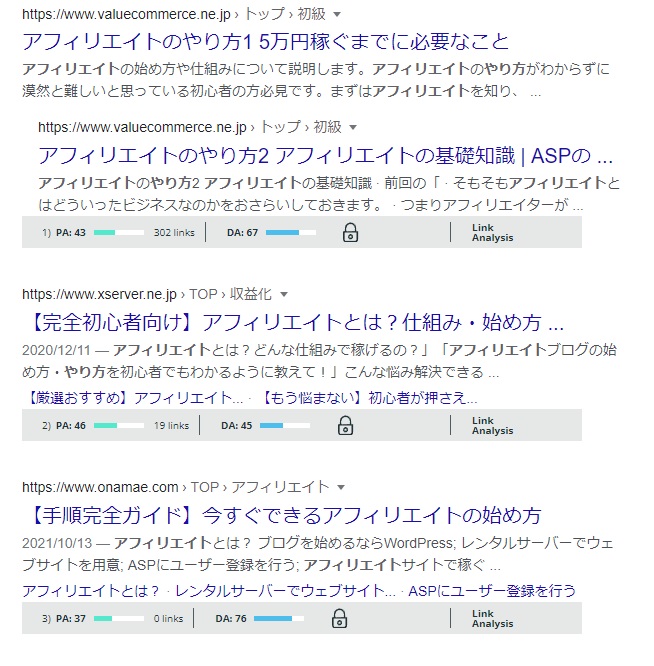Click the DA: 76 blue progress bar

[279, 618]
